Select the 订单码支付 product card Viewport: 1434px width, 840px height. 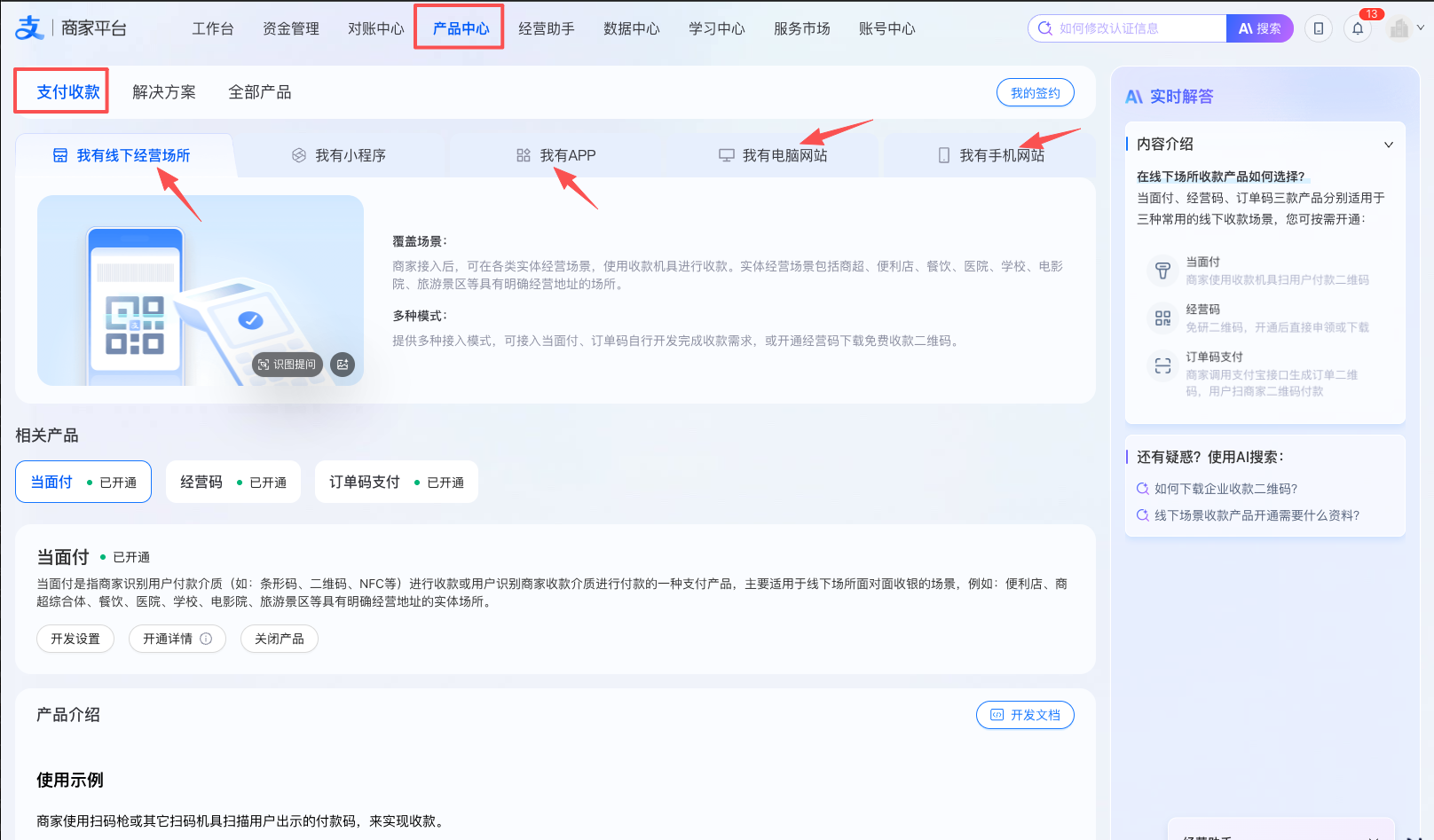[x=397, y=482]
